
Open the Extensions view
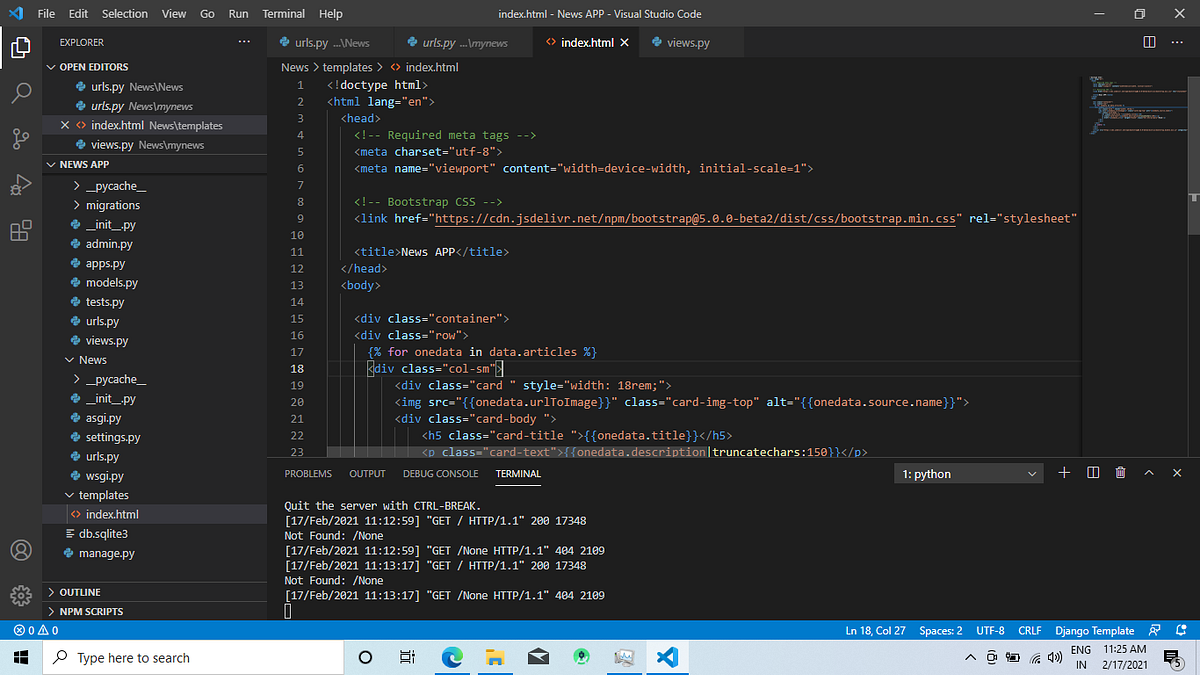pos(21,231)
